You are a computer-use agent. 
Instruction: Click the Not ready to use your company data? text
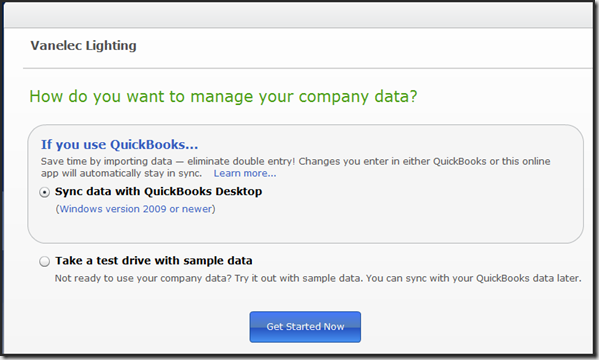(143, 278)
